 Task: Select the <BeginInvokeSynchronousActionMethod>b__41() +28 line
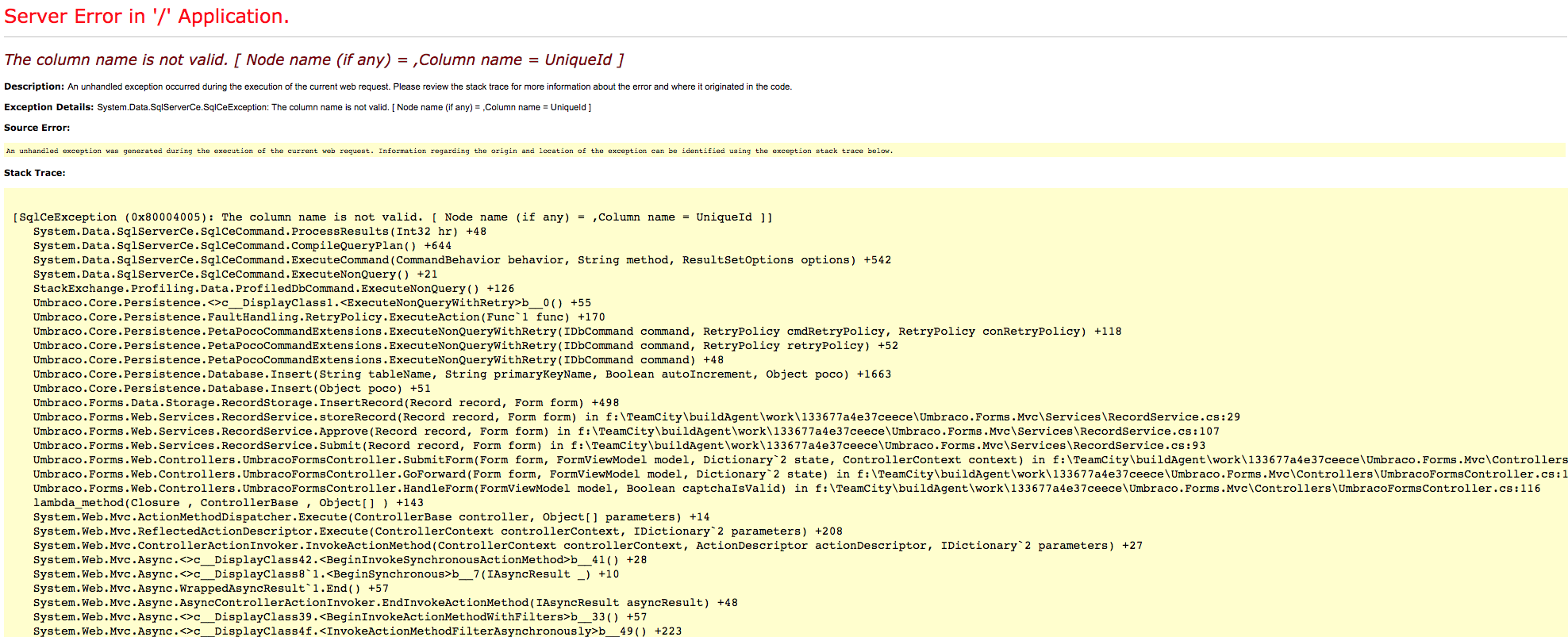pos(340,560)
